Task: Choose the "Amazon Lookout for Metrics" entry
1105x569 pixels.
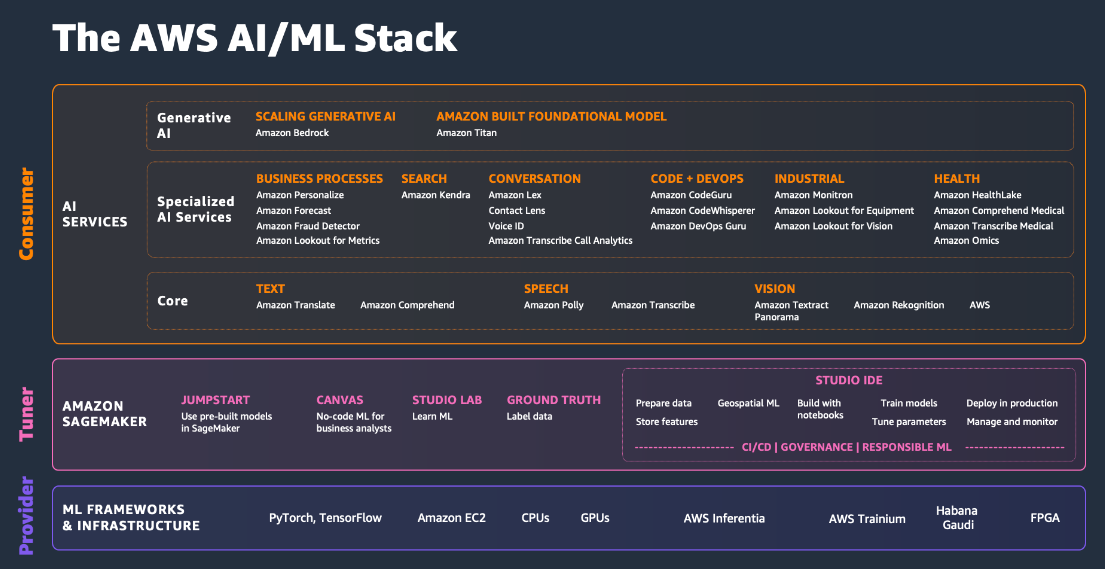Action: pyautogui.click(x=318, y=240)
